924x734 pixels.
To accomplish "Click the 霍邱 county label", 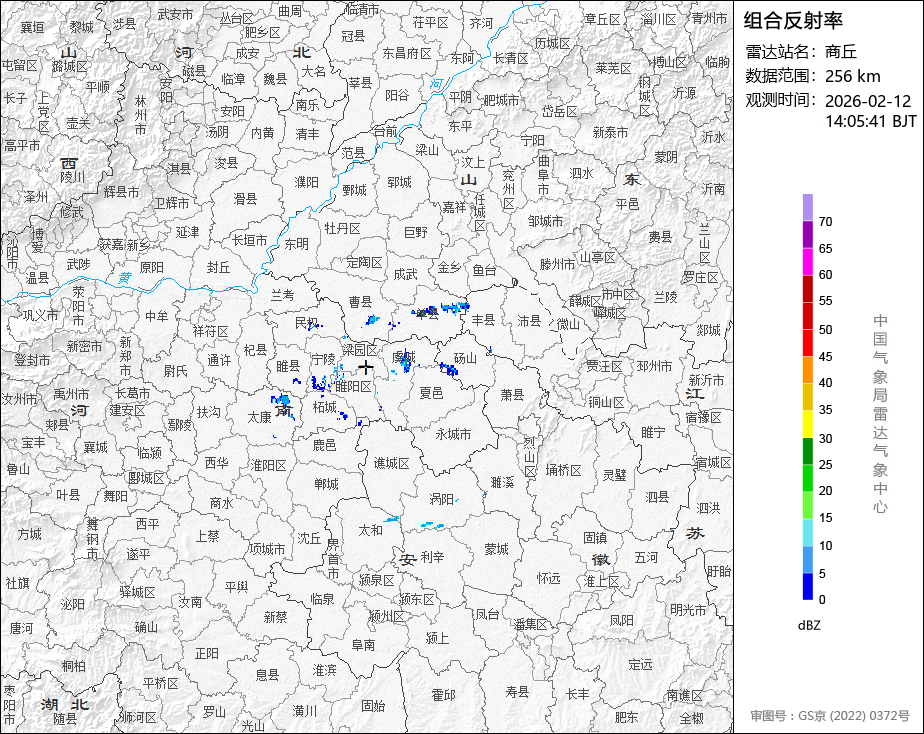I will [443, 695].
